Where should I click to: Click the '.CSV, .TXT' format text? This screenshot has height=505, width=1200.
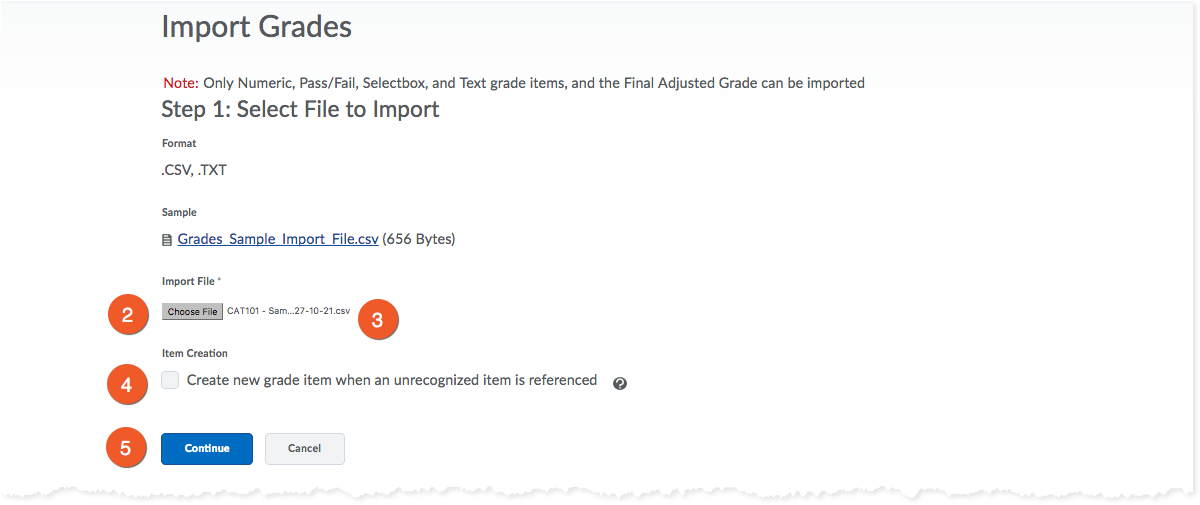coord(194,170)
